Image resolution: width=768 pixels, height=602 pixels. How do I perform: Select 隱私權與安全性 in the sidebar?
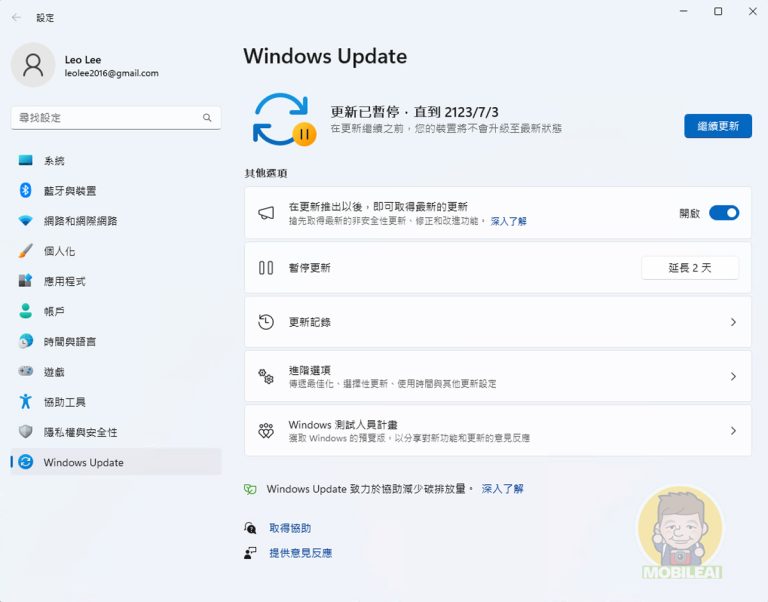pyautogui.click(x=116, y=432)
